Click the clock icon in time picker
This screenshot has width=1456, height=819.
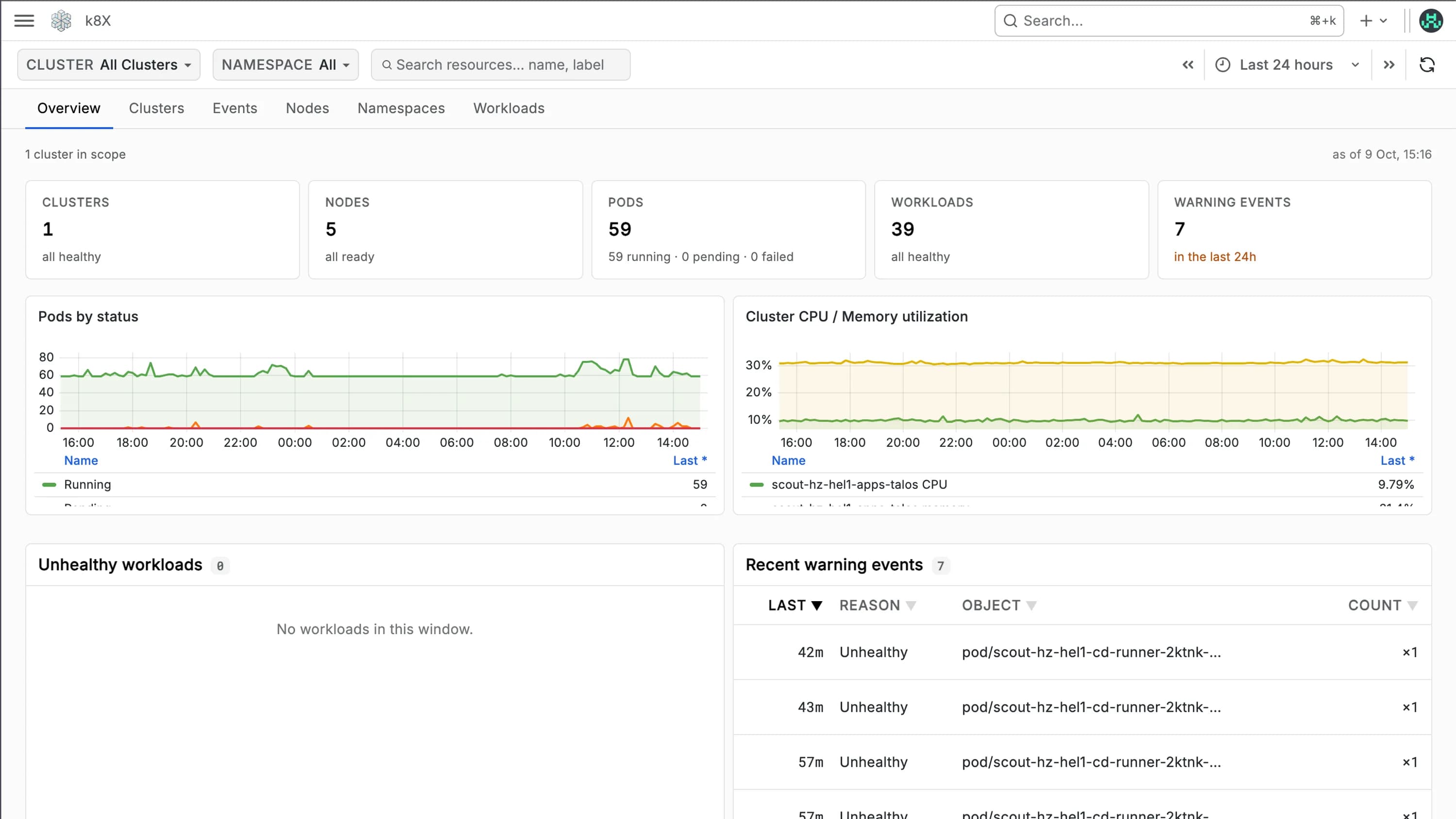1222,65
